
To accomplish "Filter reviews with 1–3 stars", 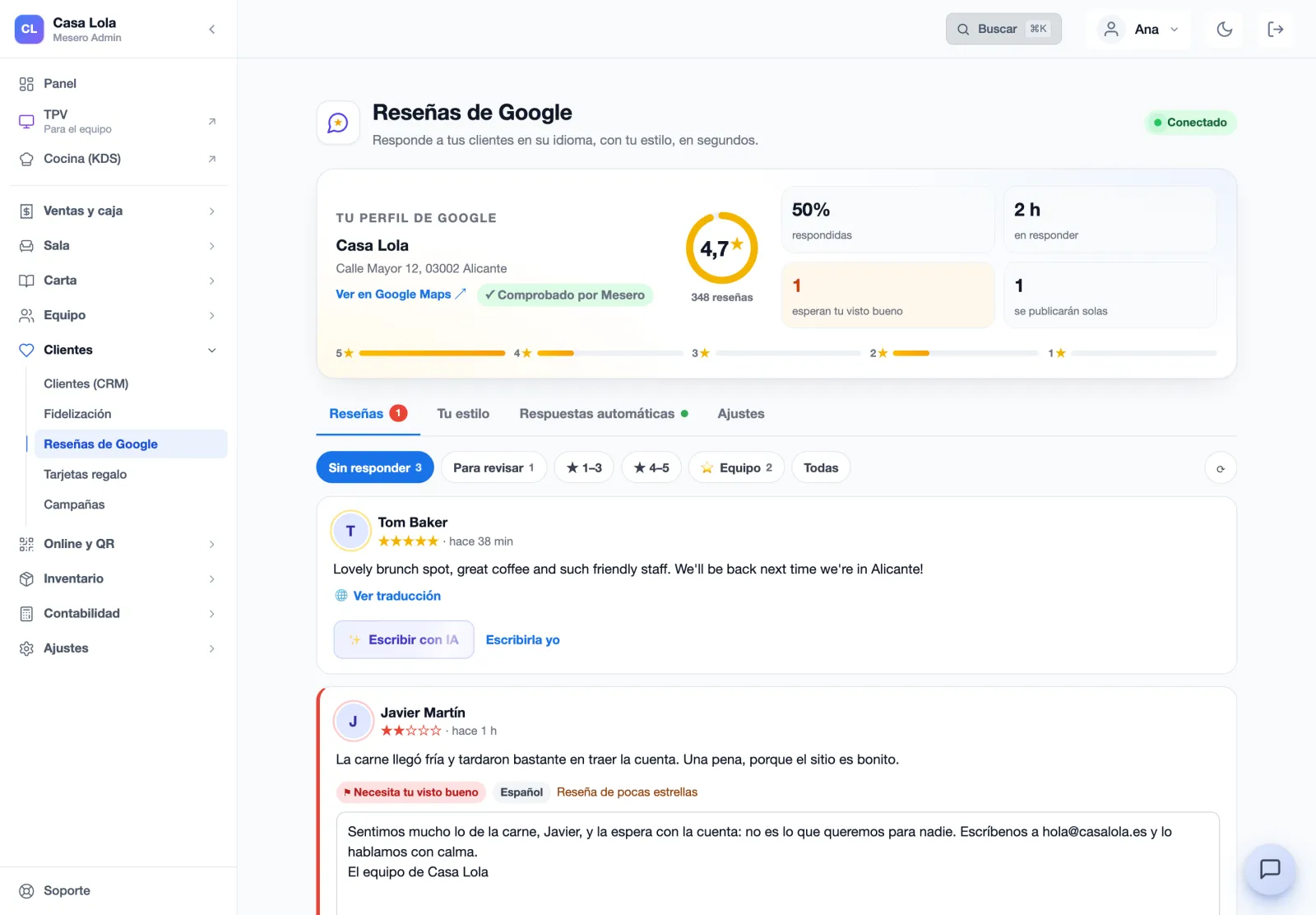I will (584, 468).
